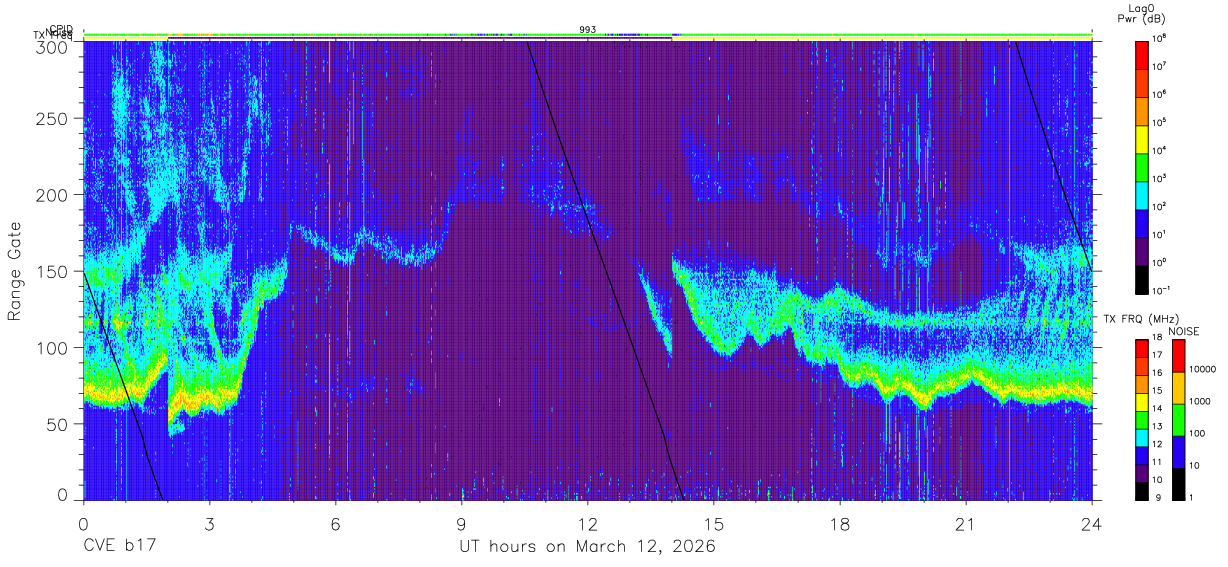
Task: Click the '14' label on TX FRQ colorbar
Action: point(1156,408)
